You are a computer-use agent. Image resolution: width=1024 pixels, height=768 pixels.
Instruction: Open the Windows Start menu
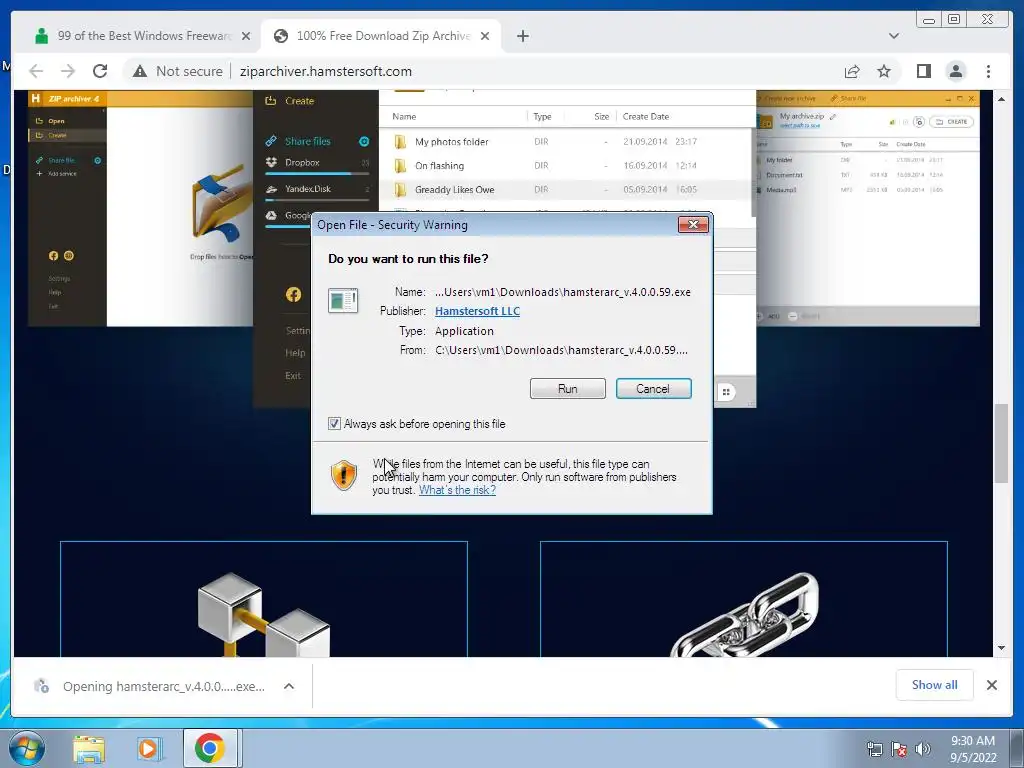coord(26,748)
